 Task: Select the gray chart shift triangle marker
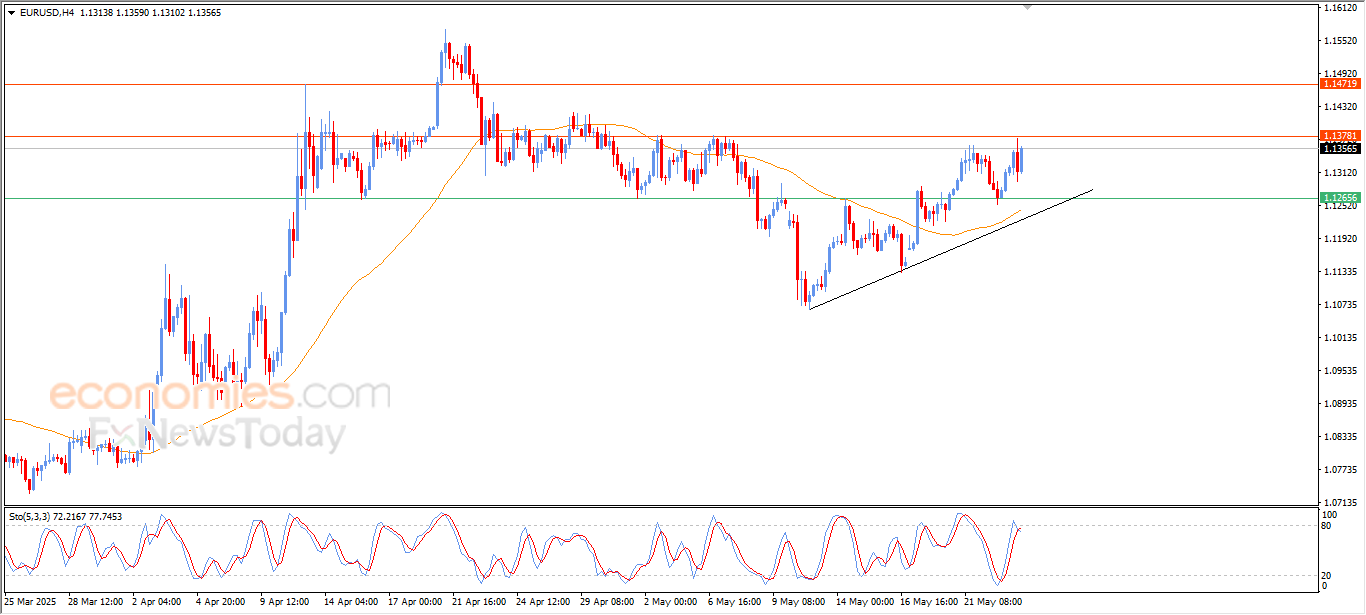(x=1027, y=7)
